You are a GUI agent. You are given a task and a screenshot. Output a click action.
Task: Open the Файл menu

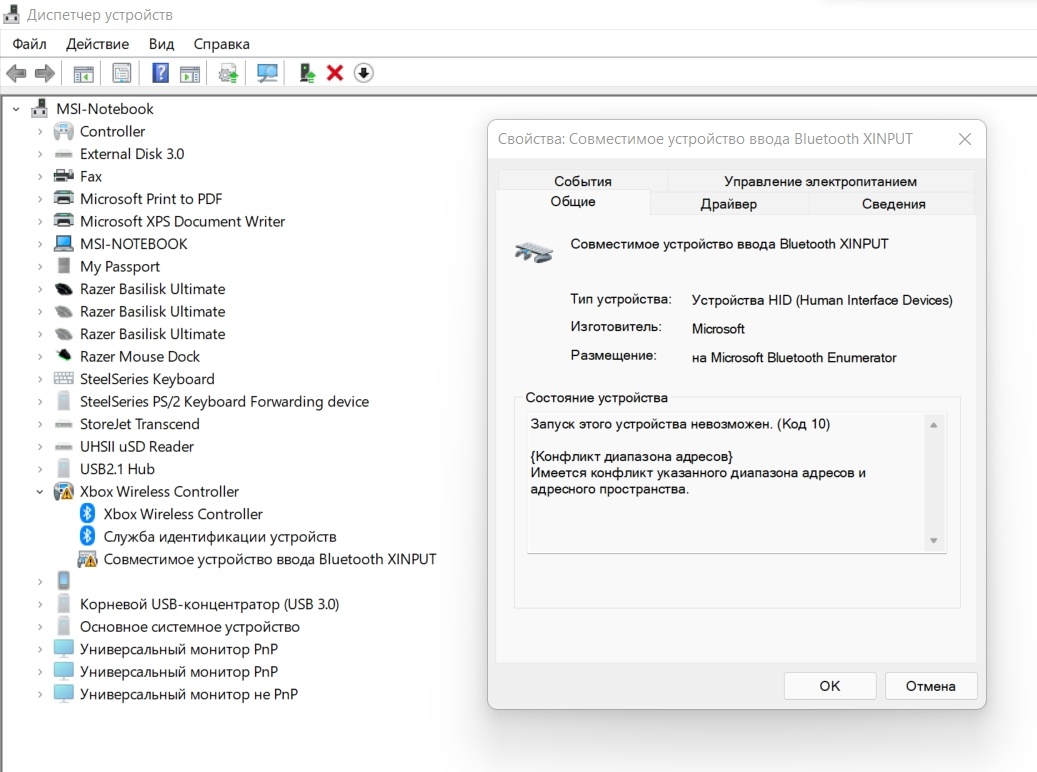(29, 44)
